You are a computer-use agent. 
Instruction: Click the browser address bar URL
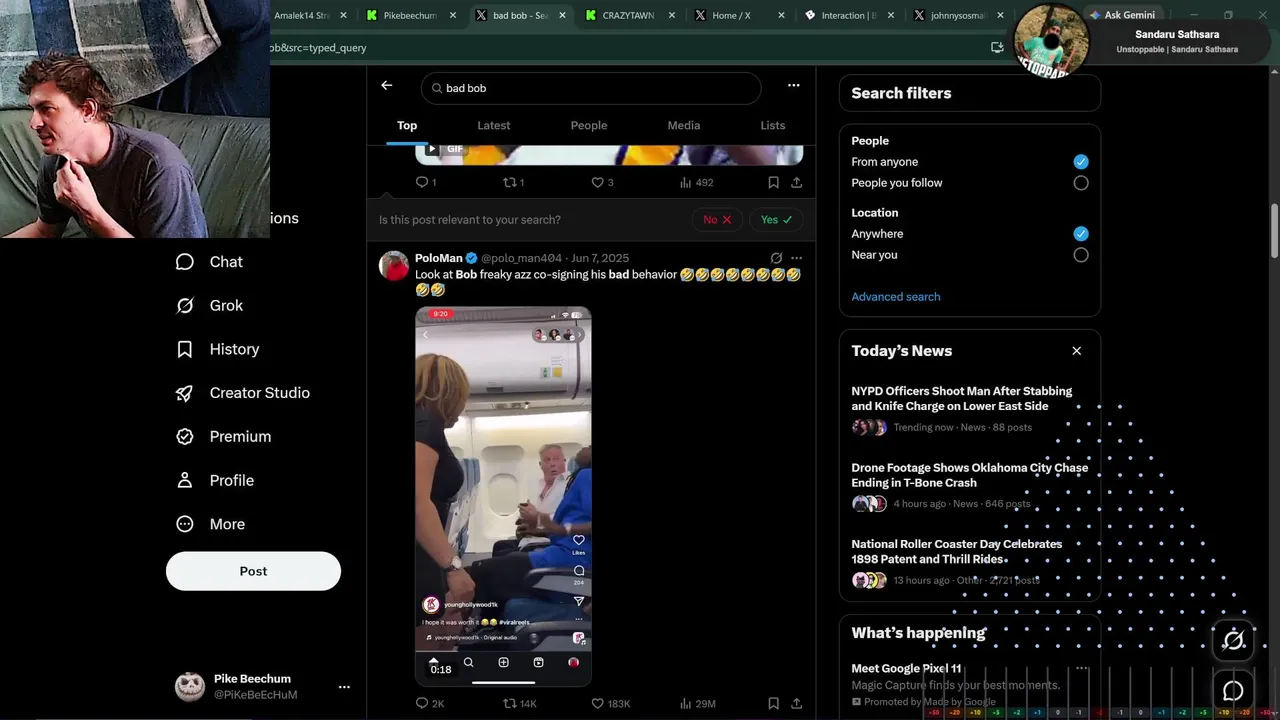pyautogui.click(x=318, y=48)
